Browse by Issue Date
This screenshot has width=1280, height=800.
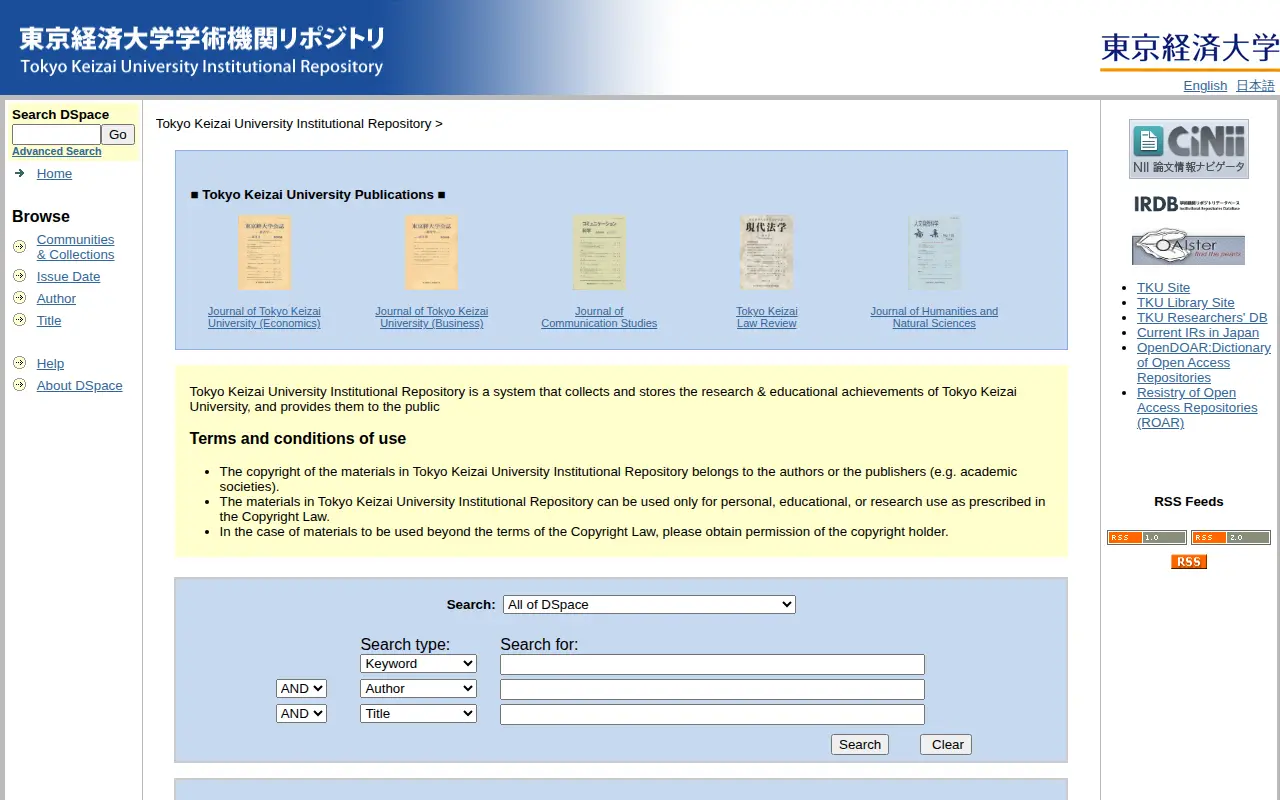68,276
